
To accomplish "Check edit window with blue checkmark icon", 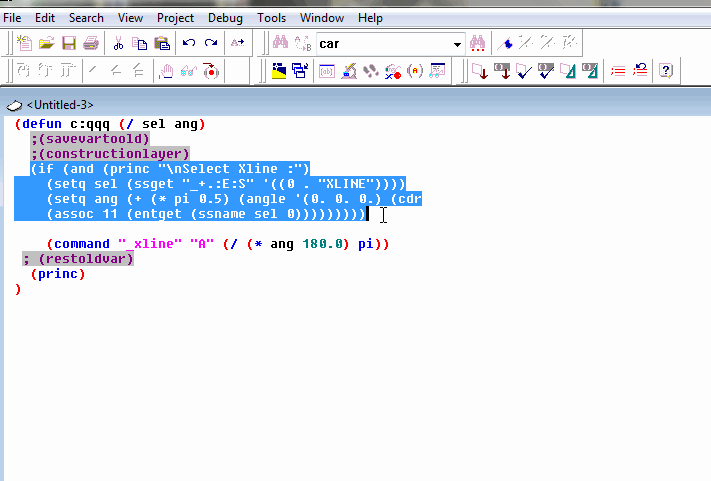I will (x=524, y=71).
